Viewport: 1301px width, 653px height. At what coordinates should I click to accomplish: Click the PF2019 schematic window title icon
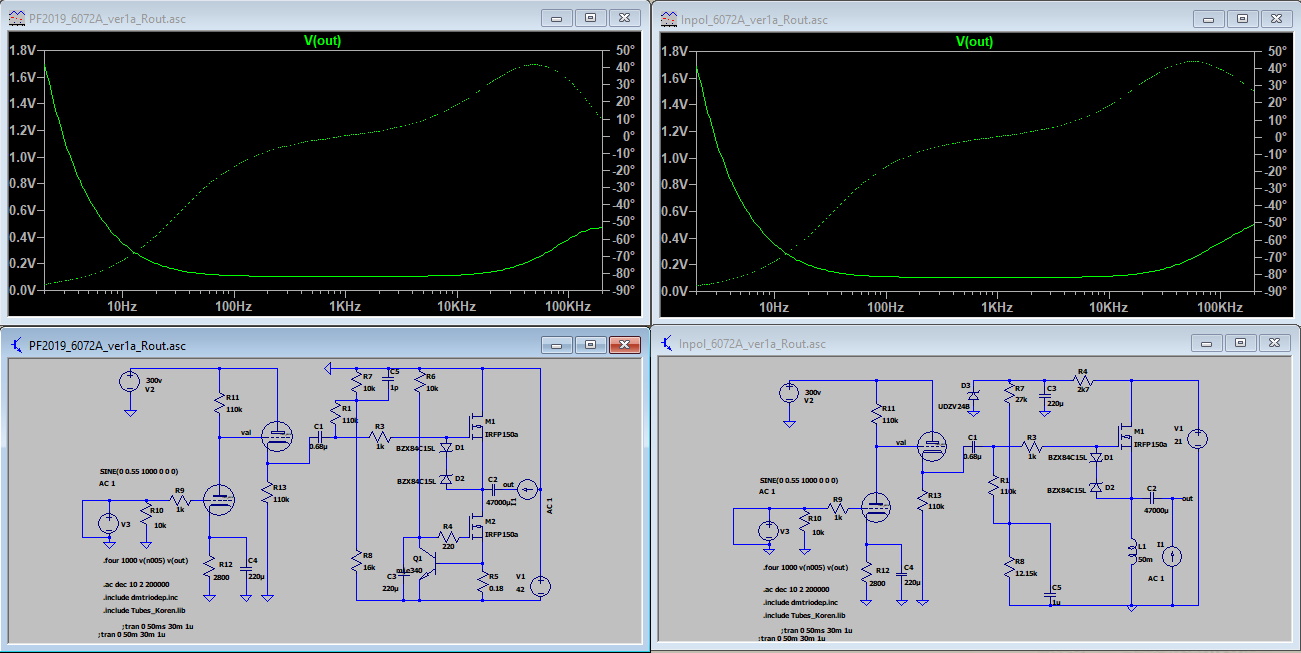tap(17, 345)
